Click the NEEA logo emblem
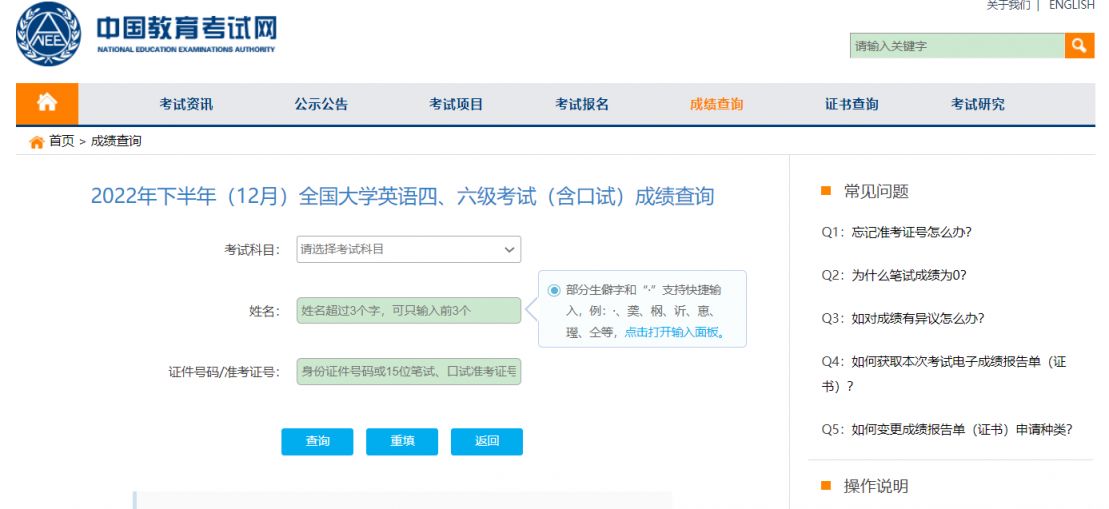1109x509 pixels. tap(47, 35)
